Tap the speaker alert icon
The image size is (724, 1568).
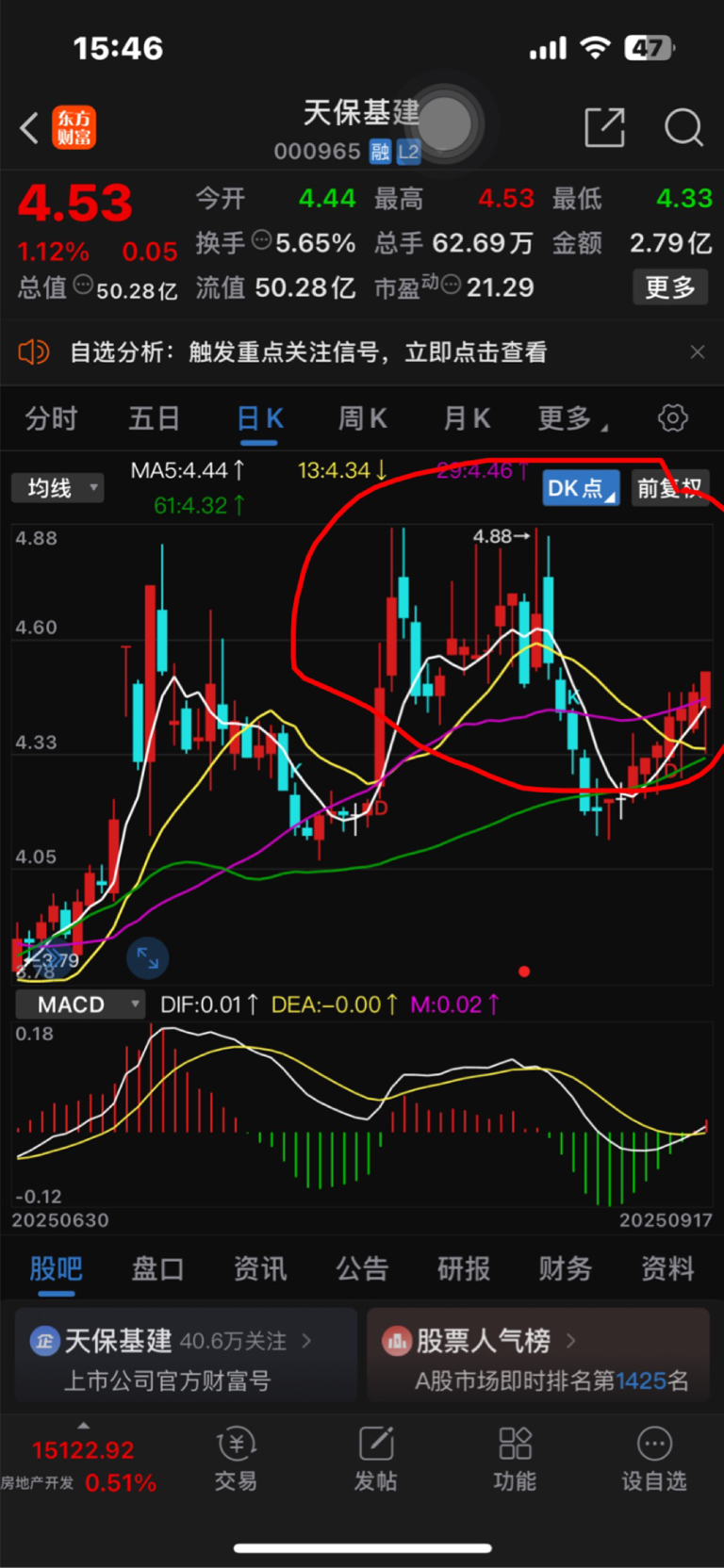tap(33, 352)
